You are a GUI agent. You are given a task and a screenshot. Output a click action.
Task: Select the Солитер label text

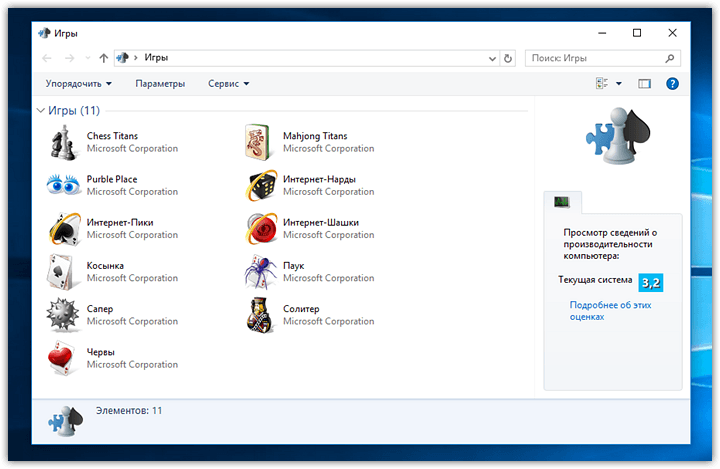pos(301,309)
